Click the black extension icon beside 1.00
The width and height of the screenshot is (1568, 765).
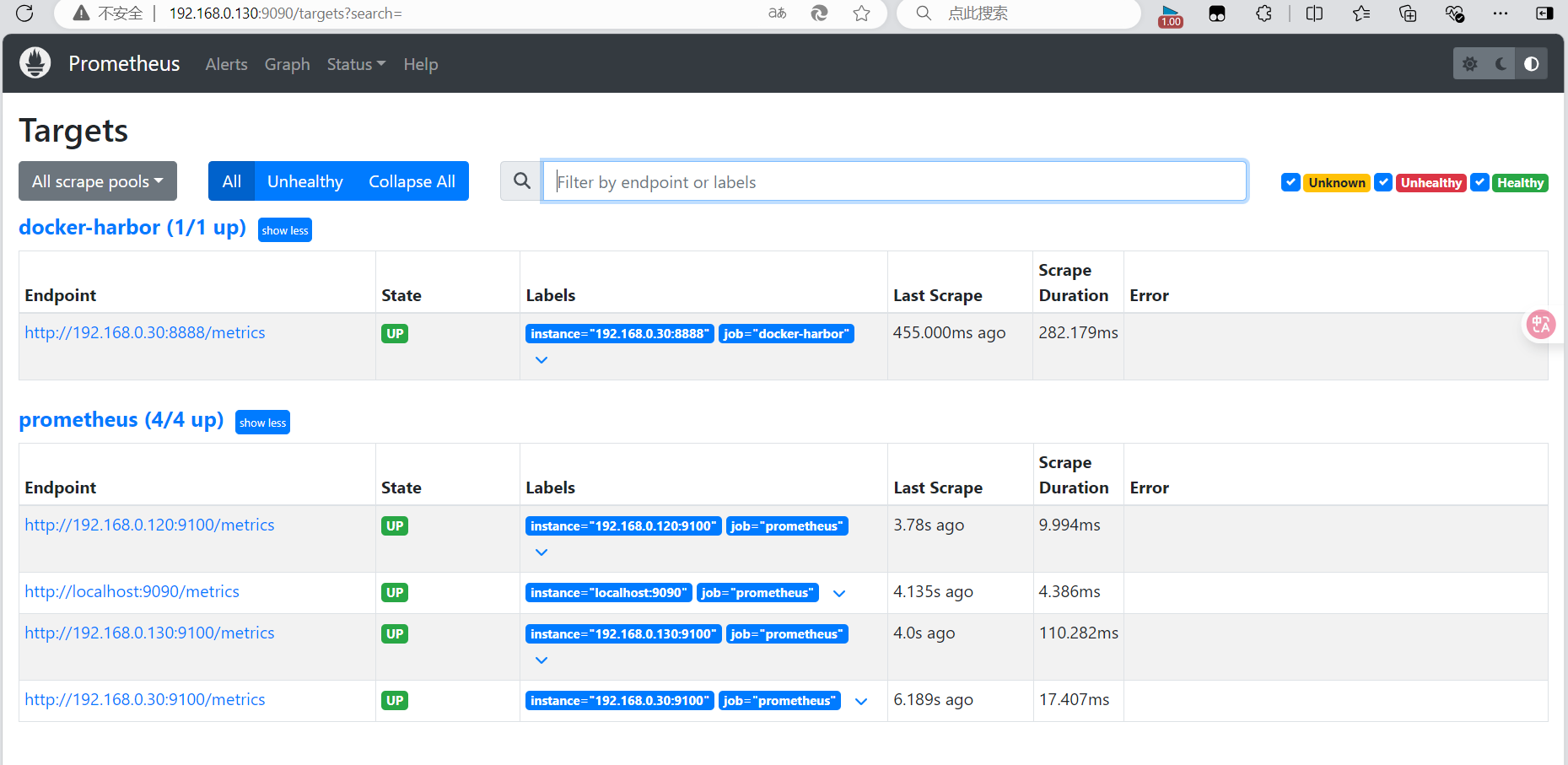tap(1217, 13)
